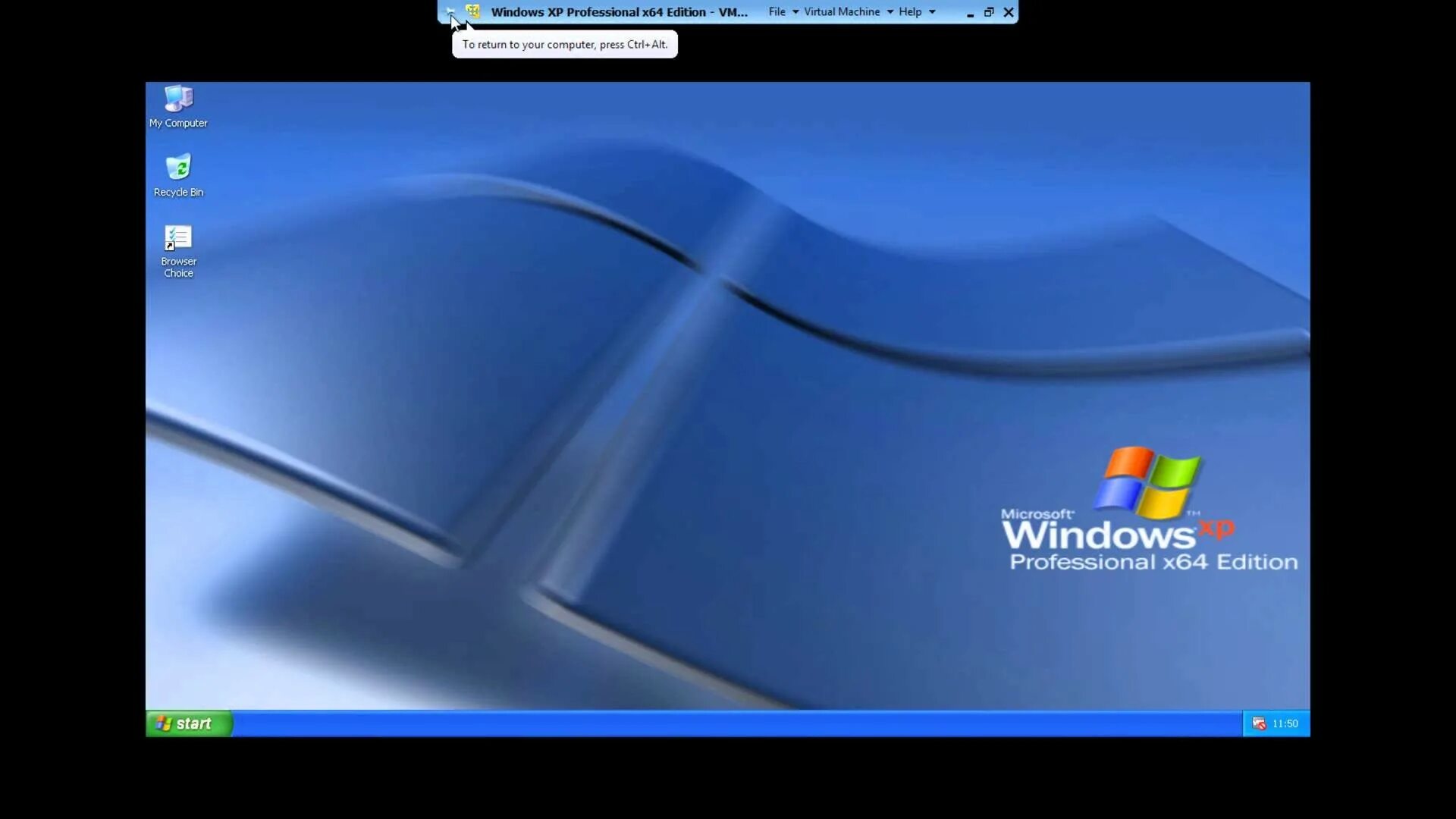
Task: Click the Ctrl+Alt return tooltip
Action: coord(565,45)
